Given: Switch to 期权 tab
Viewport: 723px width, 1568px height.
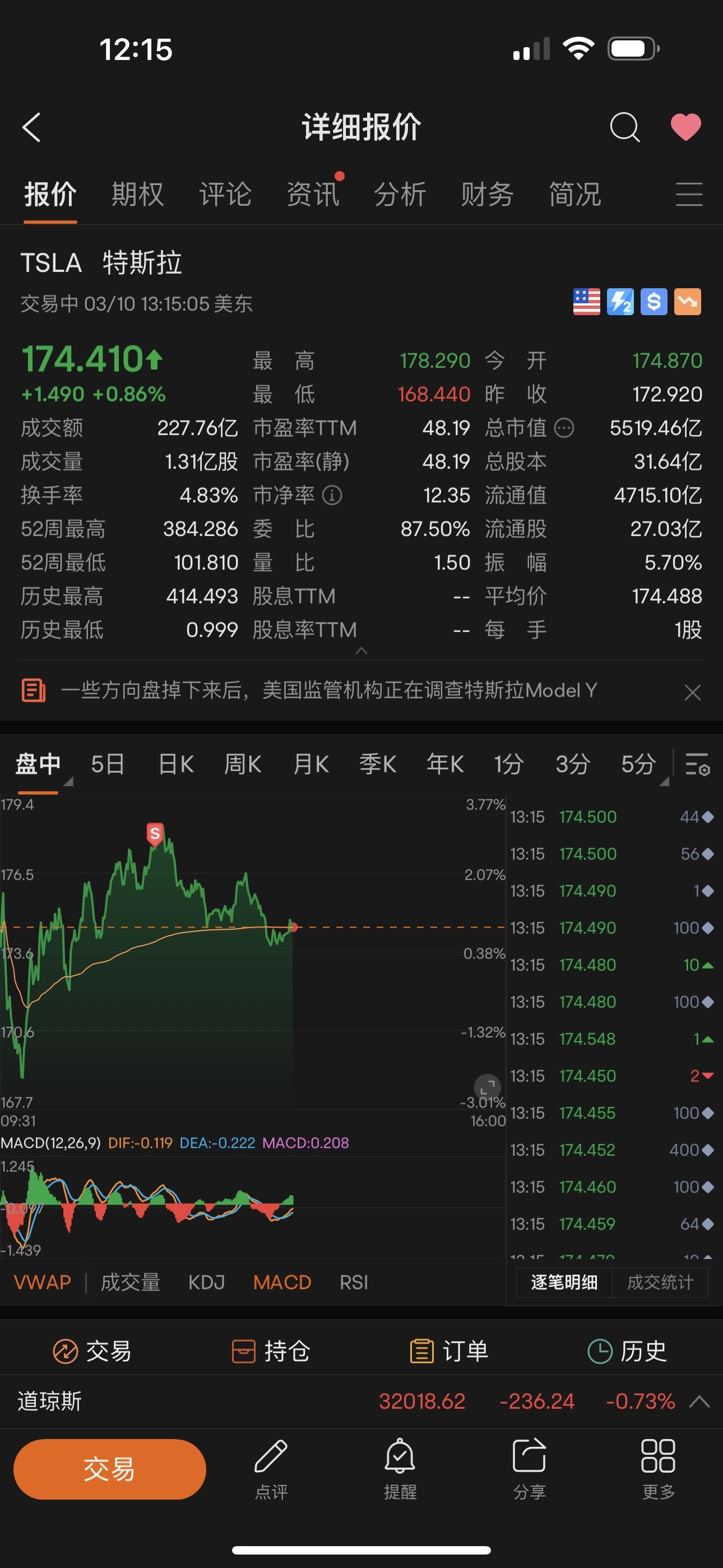Looking at the screenshot, I should click(137, 194).
